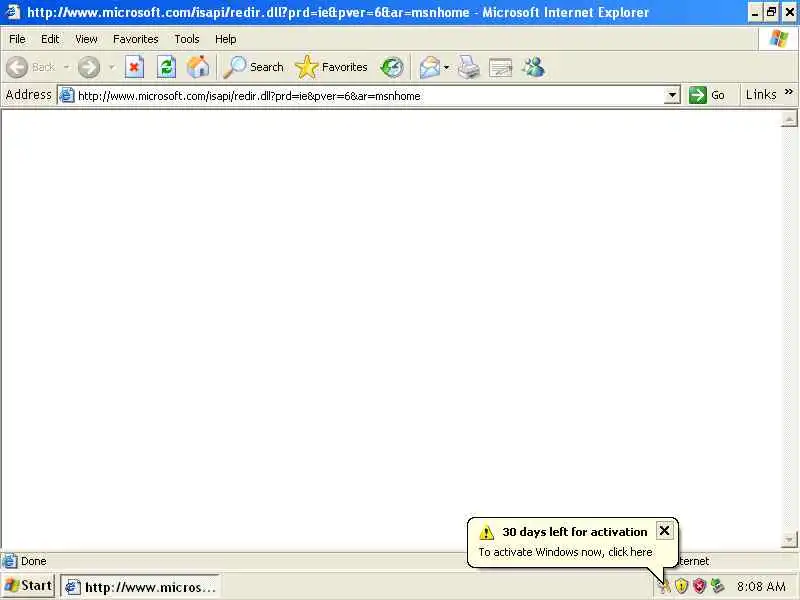Print the page with the printer icon
The height and width of the screenshot is (600, 800).
click(468, 67)
